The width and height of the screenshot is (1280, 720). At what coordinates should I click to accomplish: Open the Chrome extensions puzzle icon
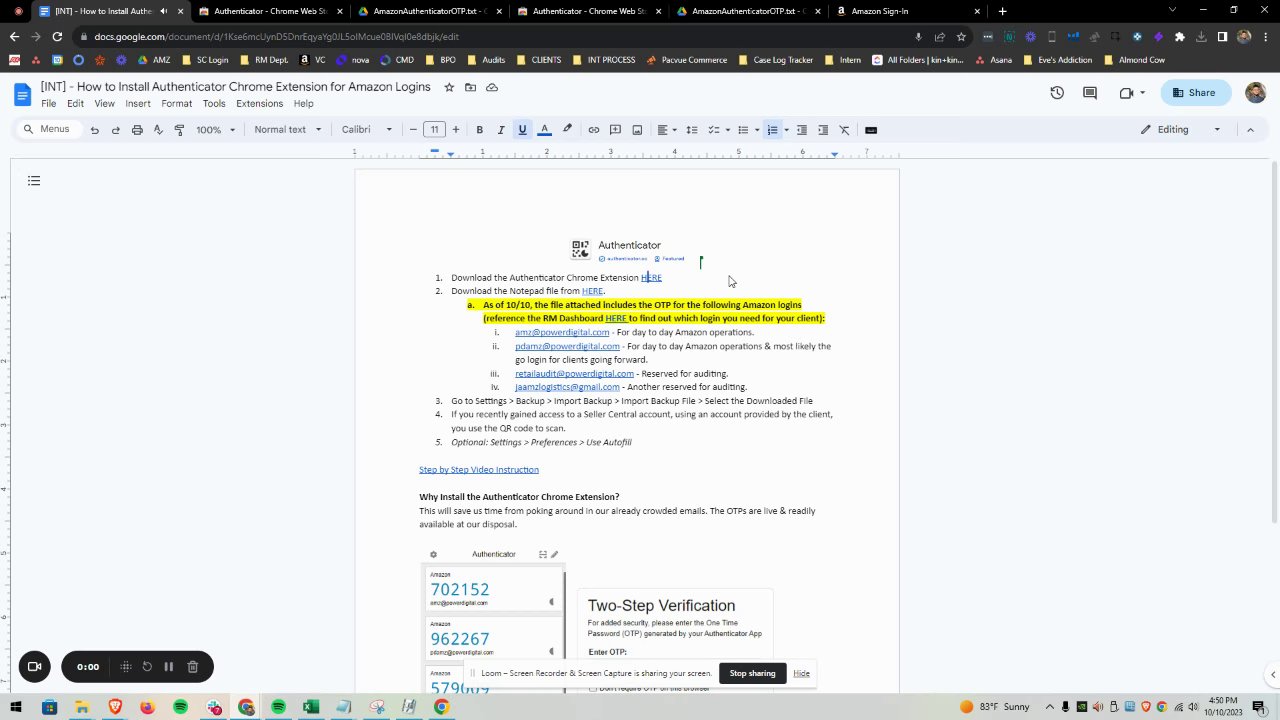pos(1180,37)
